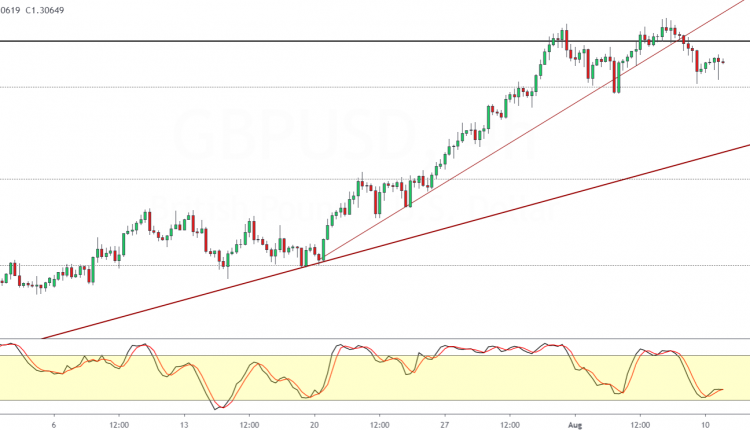Click the time axis label 13
750x430 pixels.
click(184, 425)
